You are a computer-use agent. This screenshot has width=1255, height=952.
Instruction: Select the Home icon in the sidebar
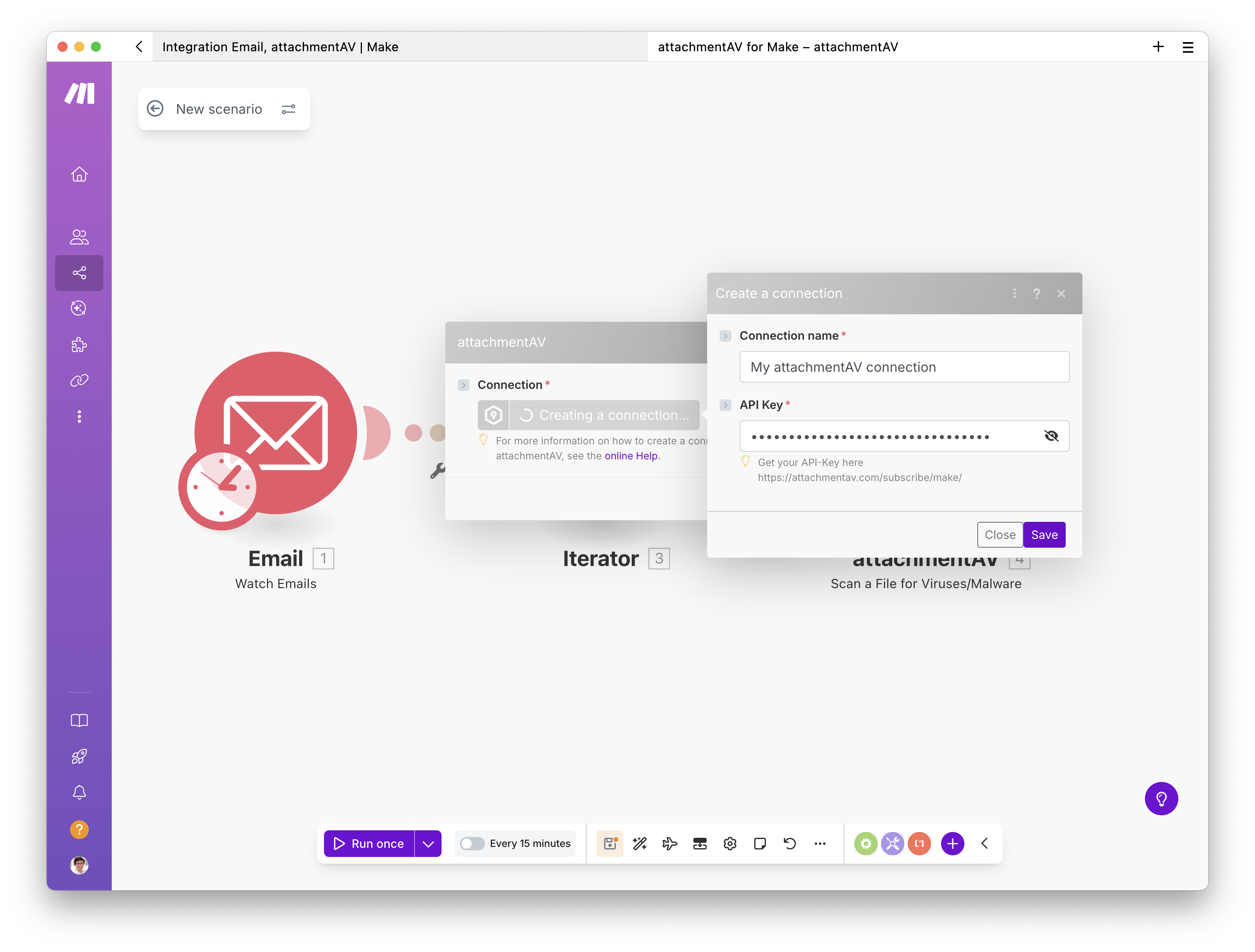[x=79, y=174]
